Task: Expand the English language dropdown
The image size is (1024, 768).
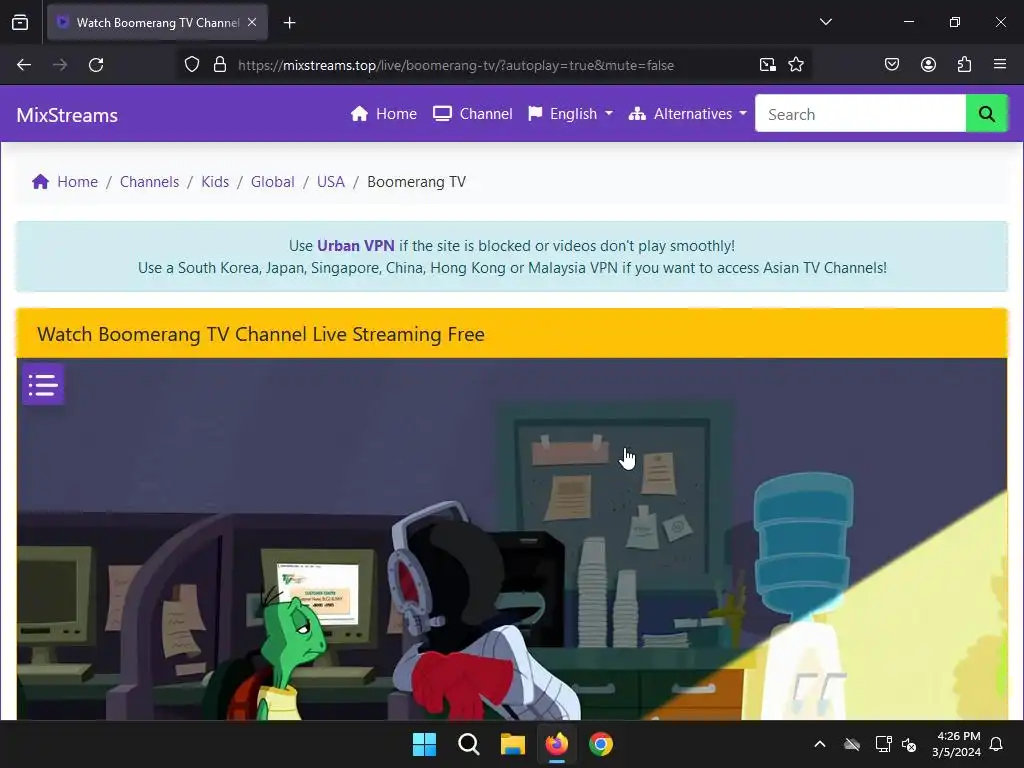Action: pos(571,114)
